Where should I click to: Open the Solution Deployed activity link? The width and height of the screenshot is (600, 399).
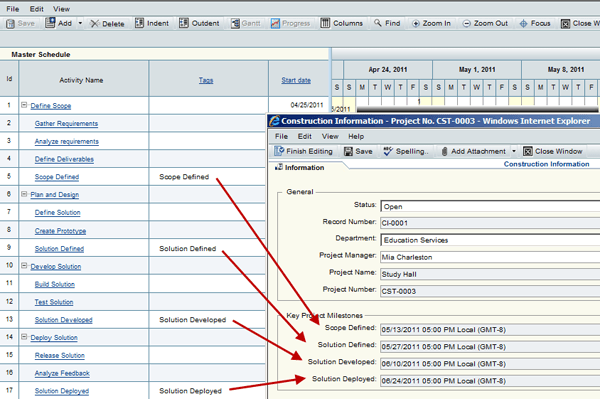[62, 391]
